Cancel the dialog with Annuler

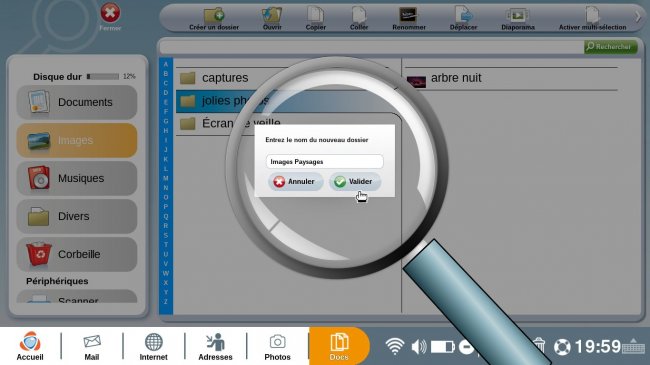295,182
